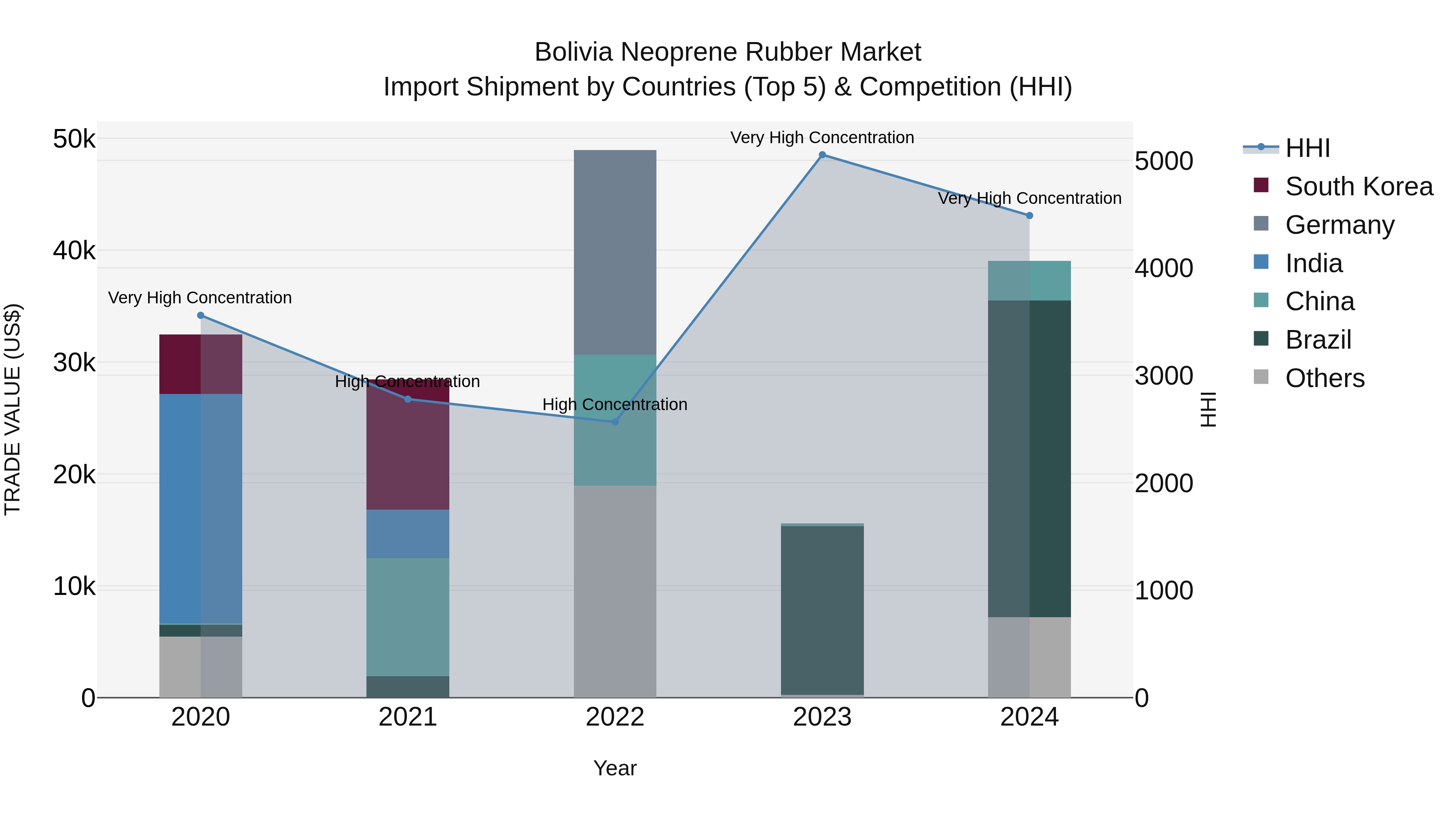Click the 5000 HHI axis tick

click(x=1164, y=161)
